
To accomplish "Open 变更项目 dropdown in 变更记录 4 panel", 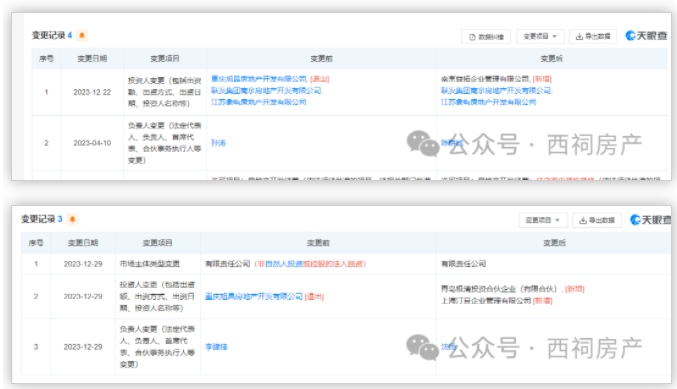I will [x=540, y=36].
